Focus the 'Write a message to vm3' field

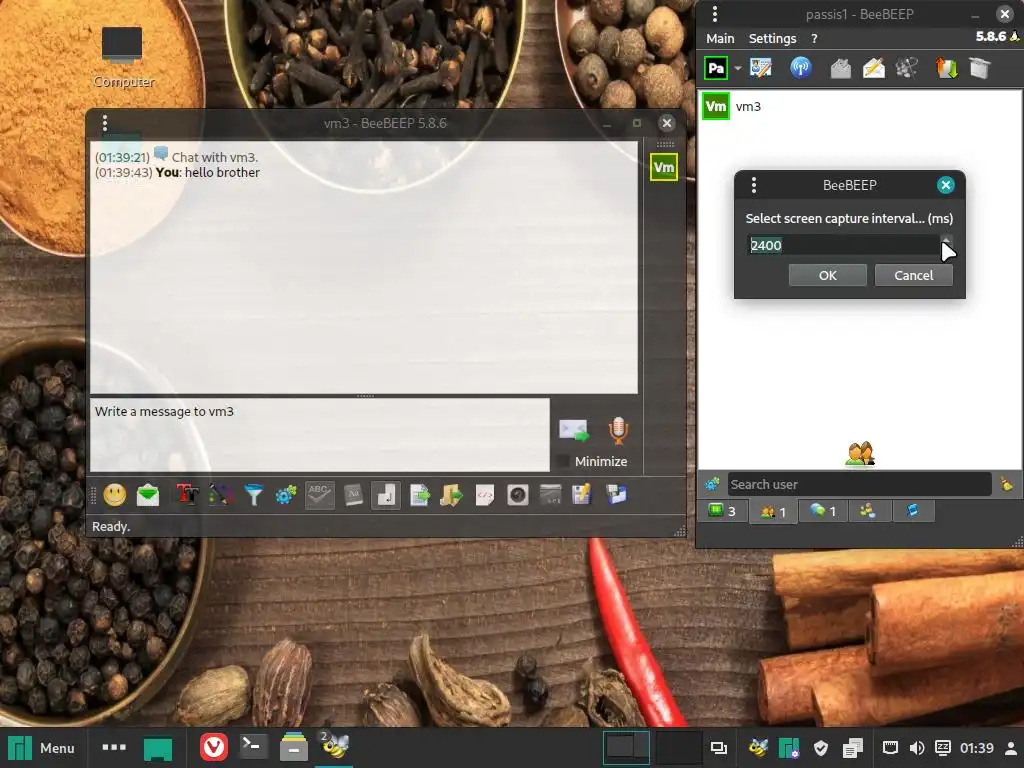click(x=320, y=435)
